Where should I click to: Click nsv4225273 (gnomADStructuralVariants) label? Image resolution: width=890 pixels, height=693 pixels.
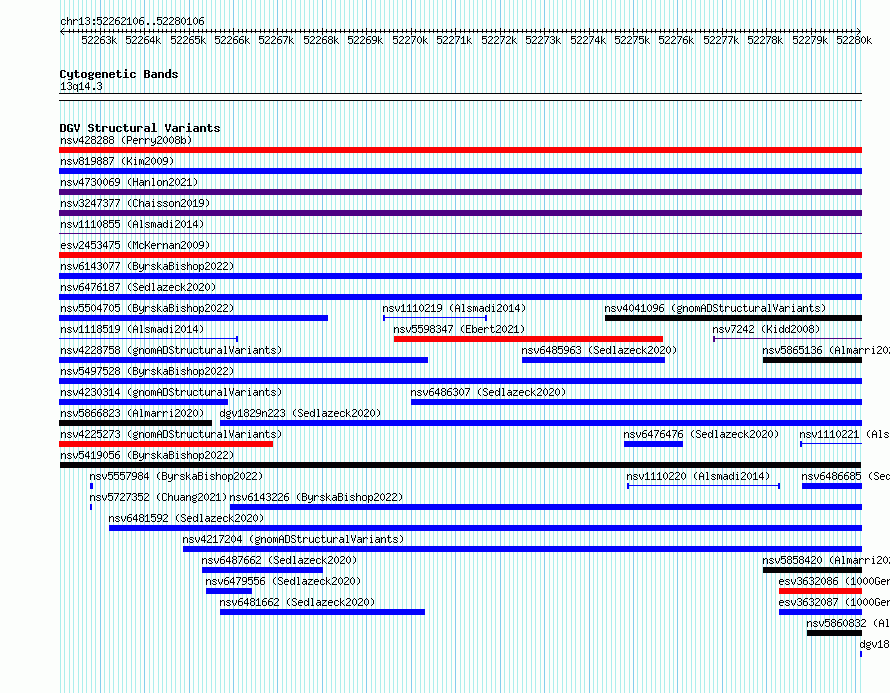click(171, 434)
